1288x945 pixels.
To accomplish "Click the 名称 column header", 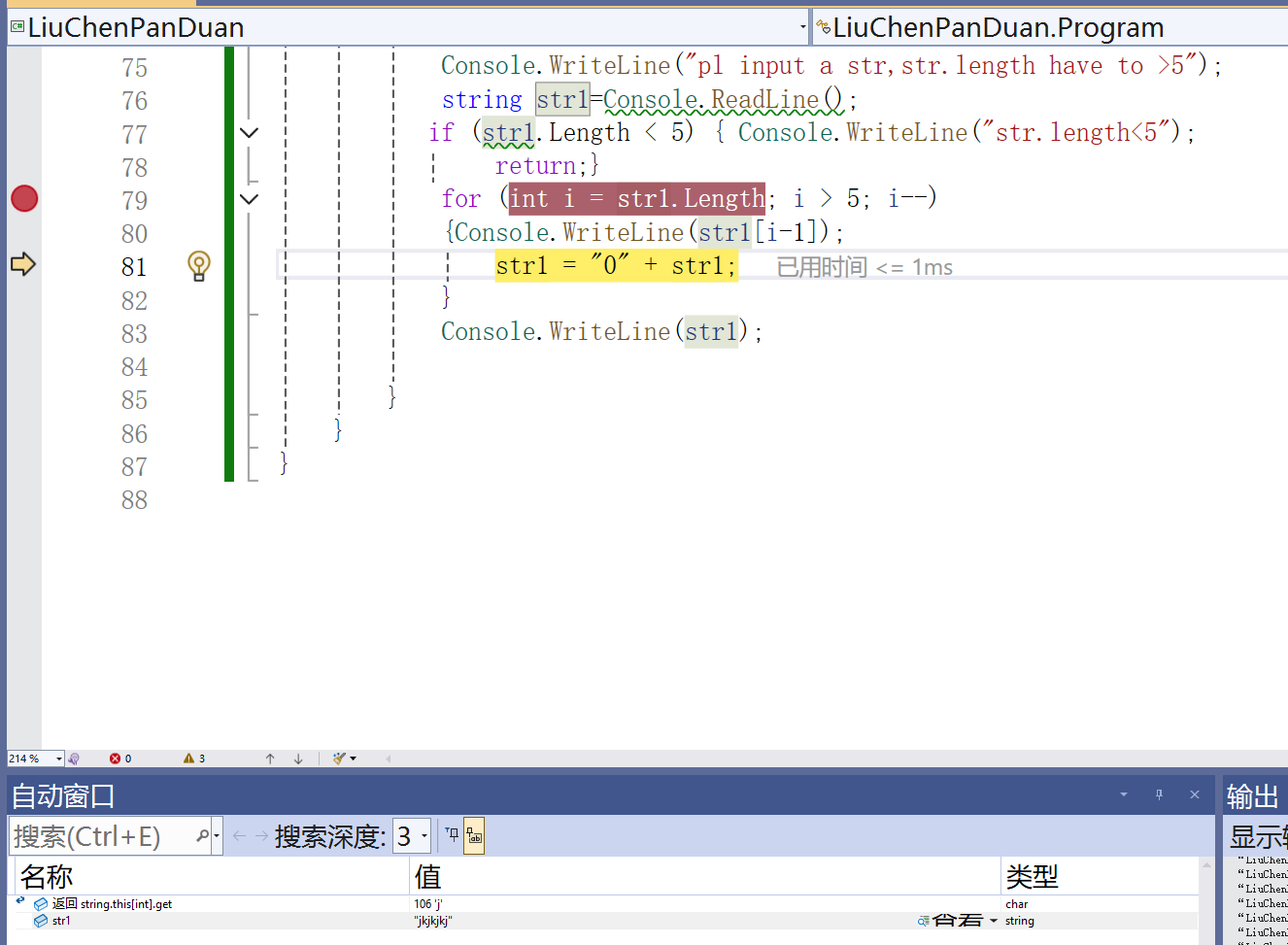I will [212, 877].
